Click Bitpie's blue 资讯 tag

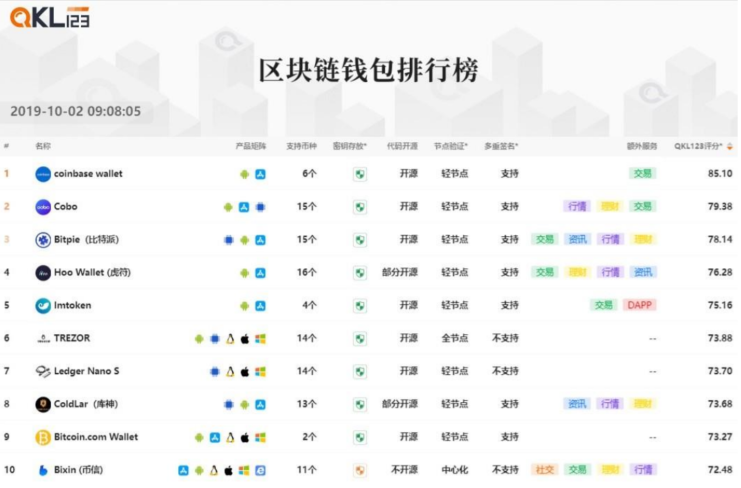[x=577, y=240]
